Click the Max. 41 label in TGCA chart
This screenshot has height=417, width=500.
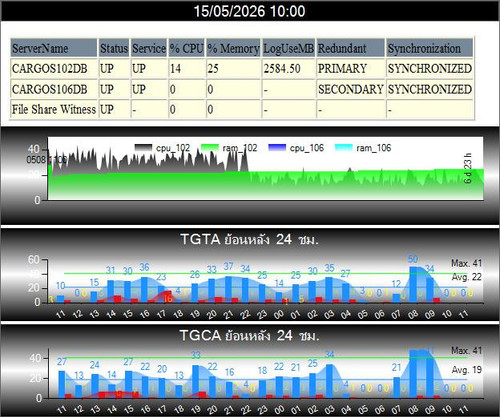[x=467, y=351]
